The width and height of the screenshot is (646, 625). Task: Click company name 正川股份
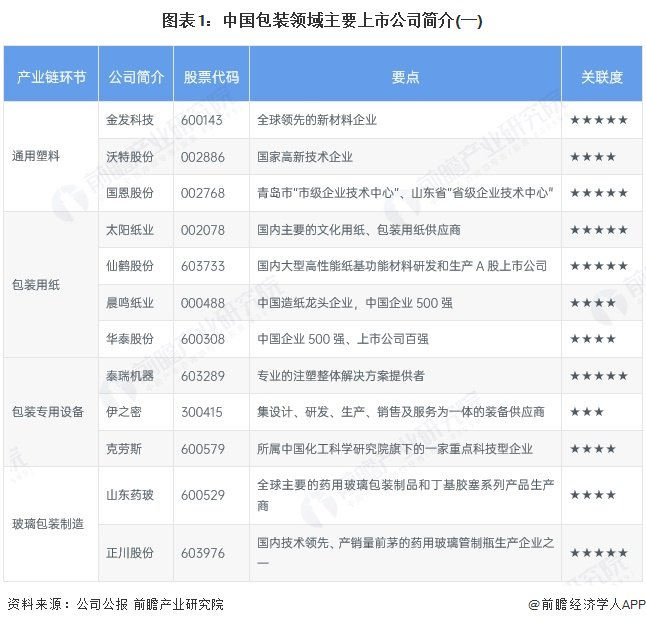[130, 552]
